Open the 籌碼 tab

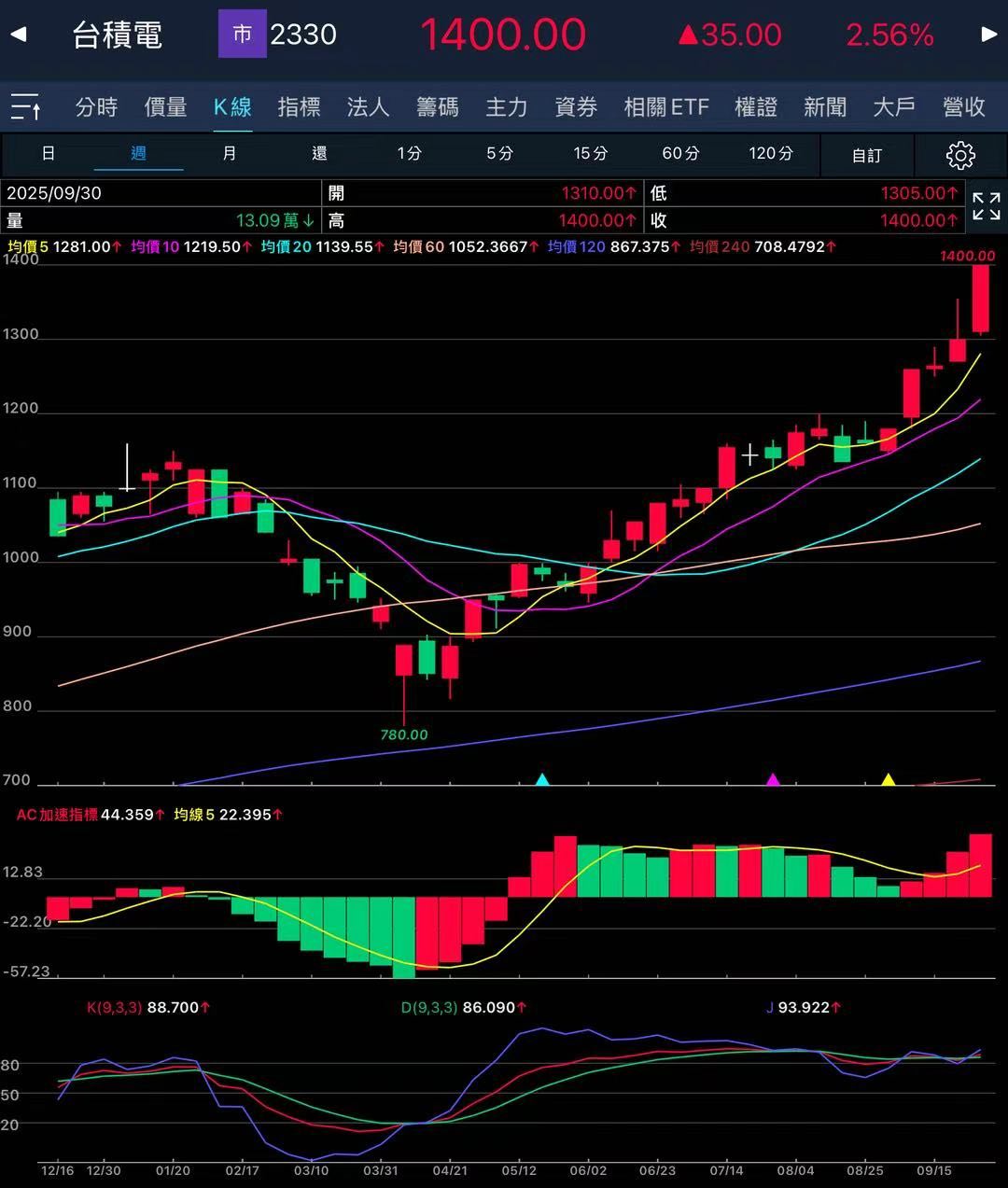coord(437,107)
